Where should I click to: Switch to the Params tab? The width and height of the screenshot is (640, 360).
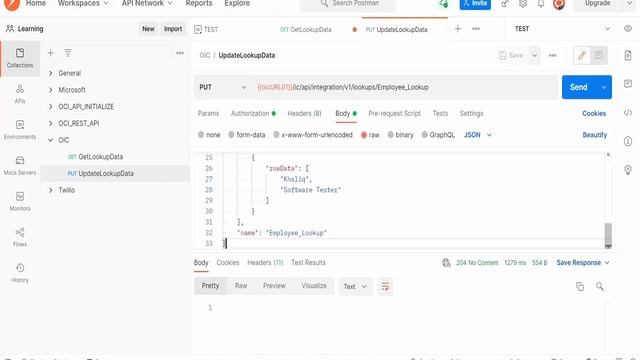208,113
